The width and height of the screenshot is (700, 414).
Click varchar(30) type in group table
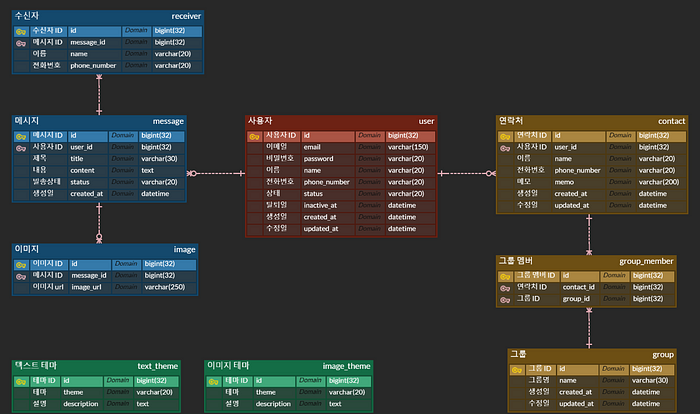[x=650, y=381]
